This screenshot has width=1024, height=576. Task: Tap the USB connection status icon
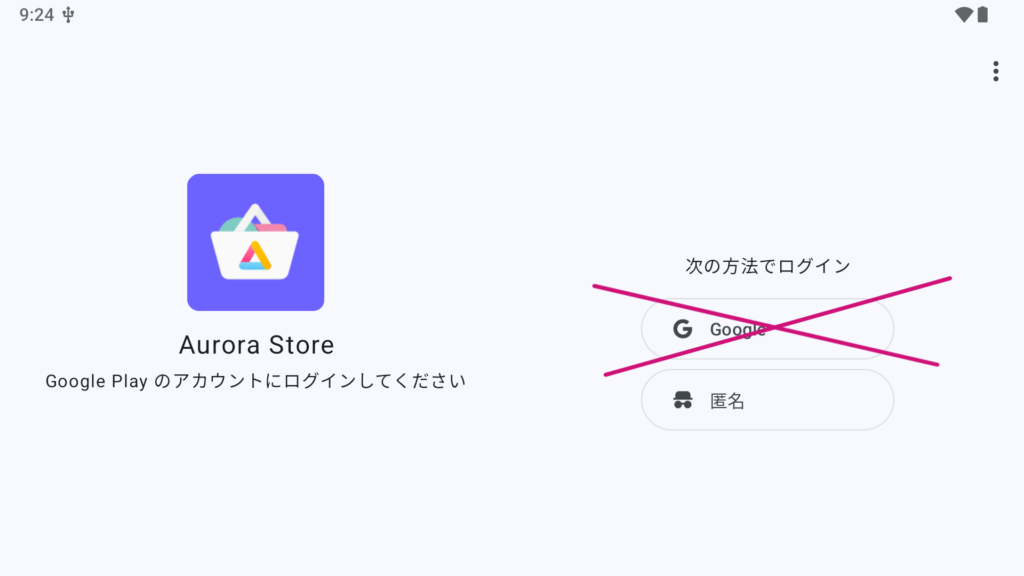click(68, 15)
